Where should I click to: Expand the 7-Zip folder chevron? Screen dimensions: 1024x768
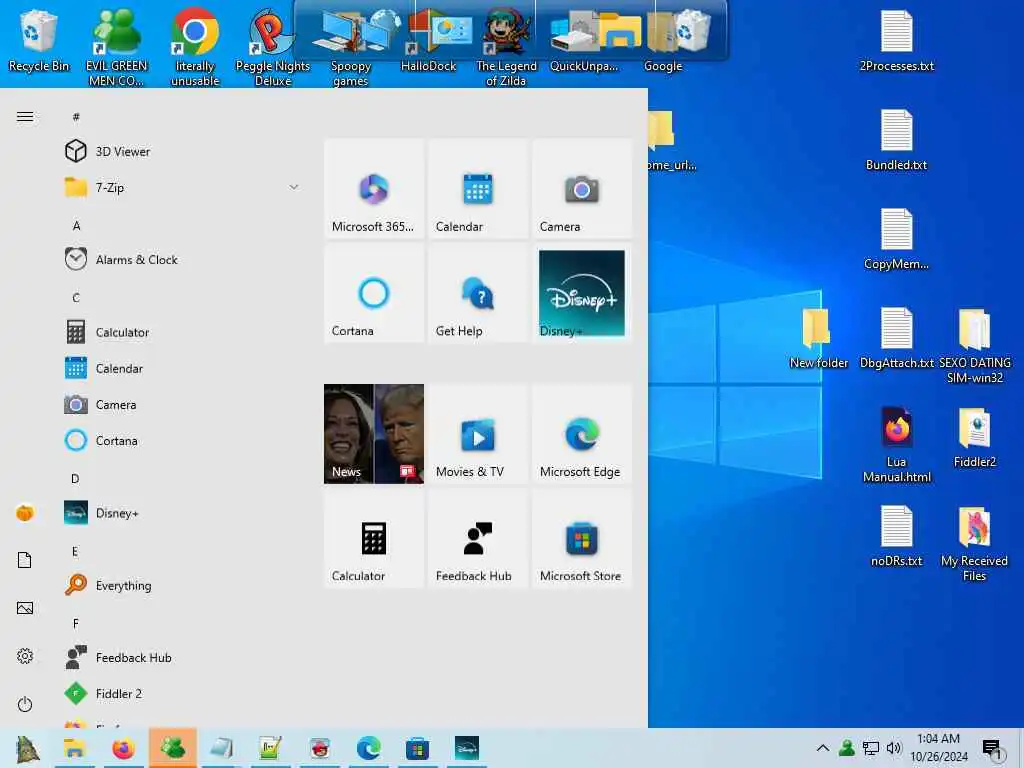[x=294, y=187]
